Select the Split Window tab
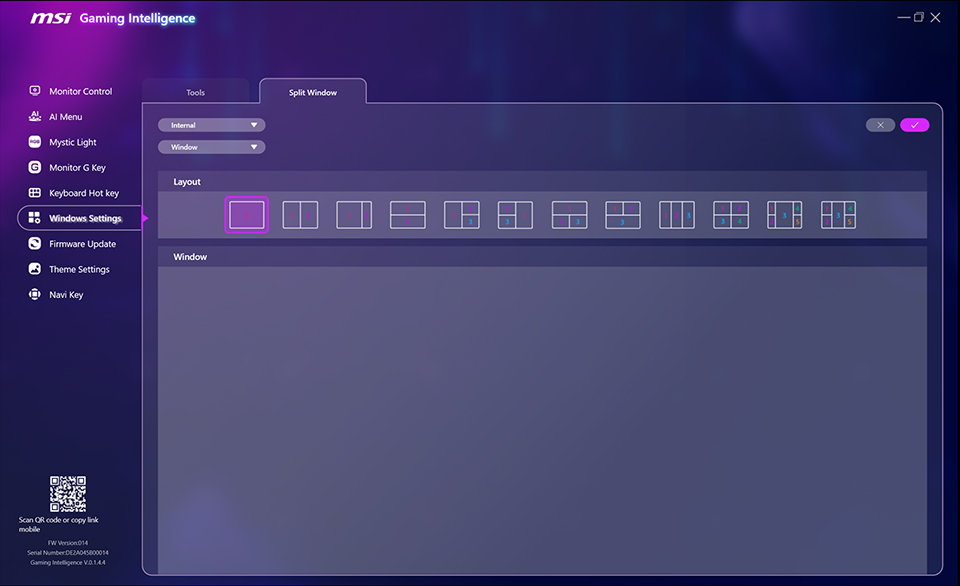This screenshot has width=960, height=586. tap(312, 91)
